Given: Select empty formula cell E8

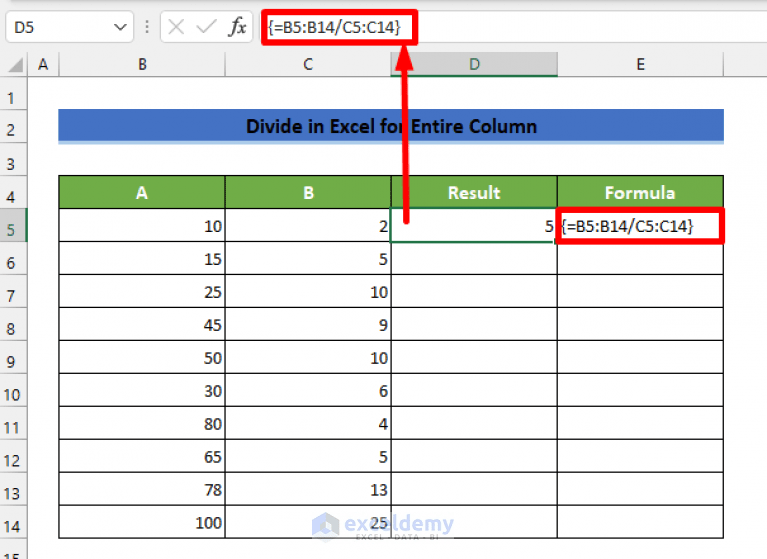Looking at the screenshot, I should coord(640,324).
